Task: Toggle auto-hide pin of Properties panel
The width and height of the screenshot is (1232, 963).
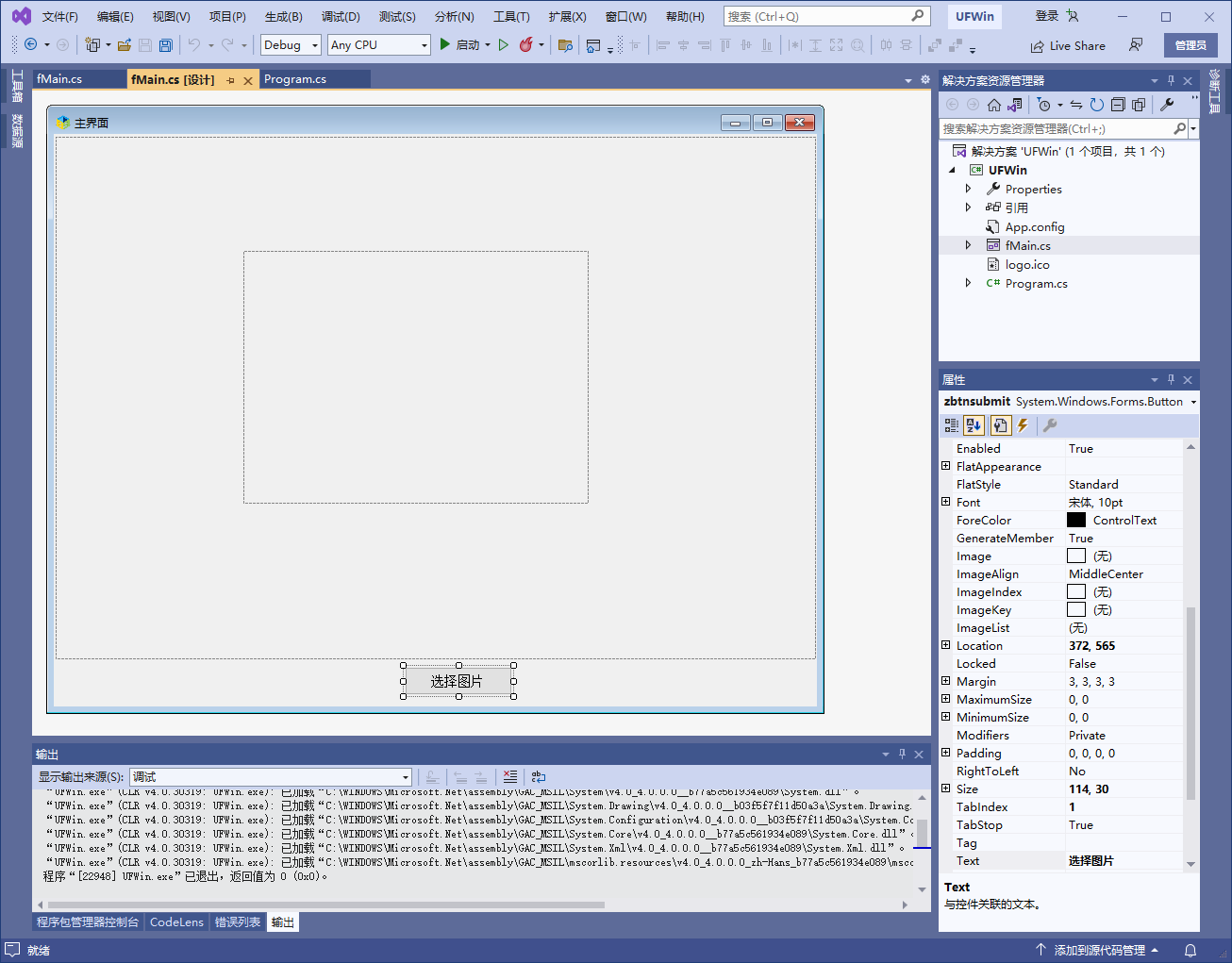Action: tap(1171, 379)
